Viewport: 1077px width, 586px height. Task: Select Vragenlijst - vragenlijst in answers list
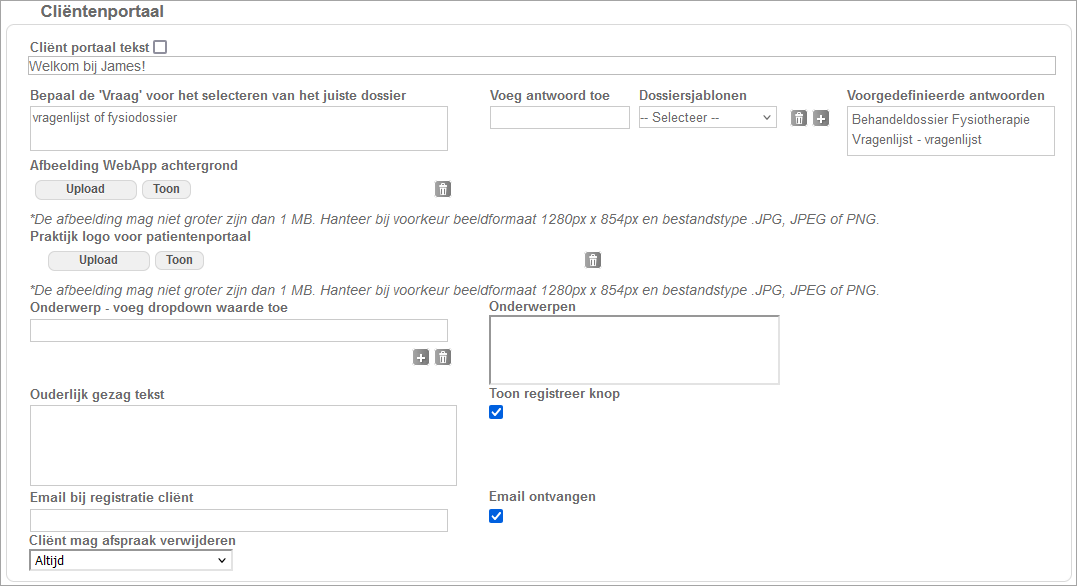point(916,140)
